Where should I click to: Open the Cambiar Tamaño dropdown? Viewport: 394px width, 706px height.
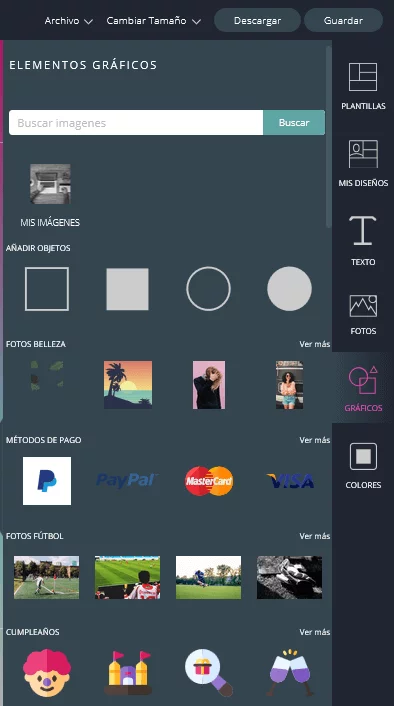[x=154, y=21]
